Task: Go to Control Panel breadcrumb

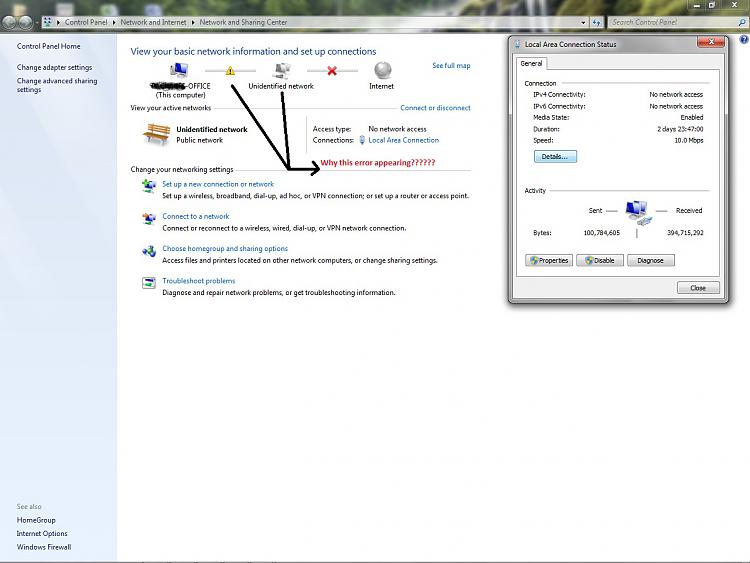Action: click(86, 22)
